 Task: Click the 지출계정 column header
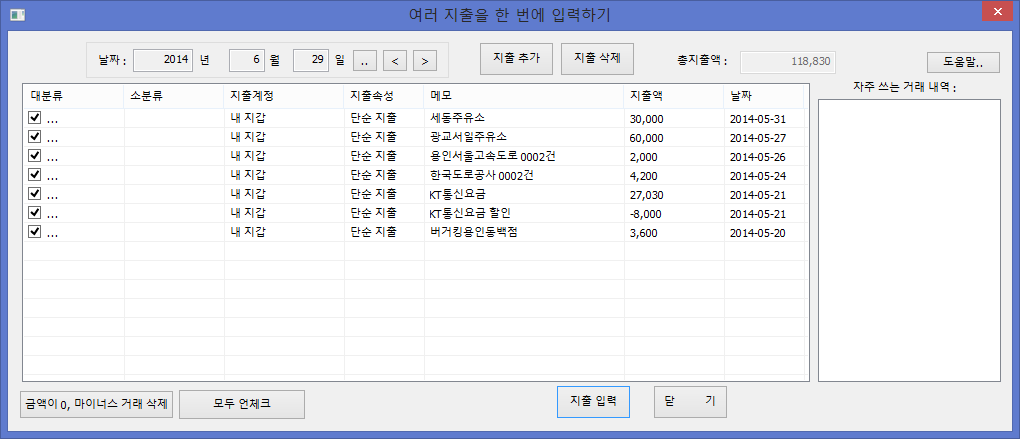tap(283, 96)
